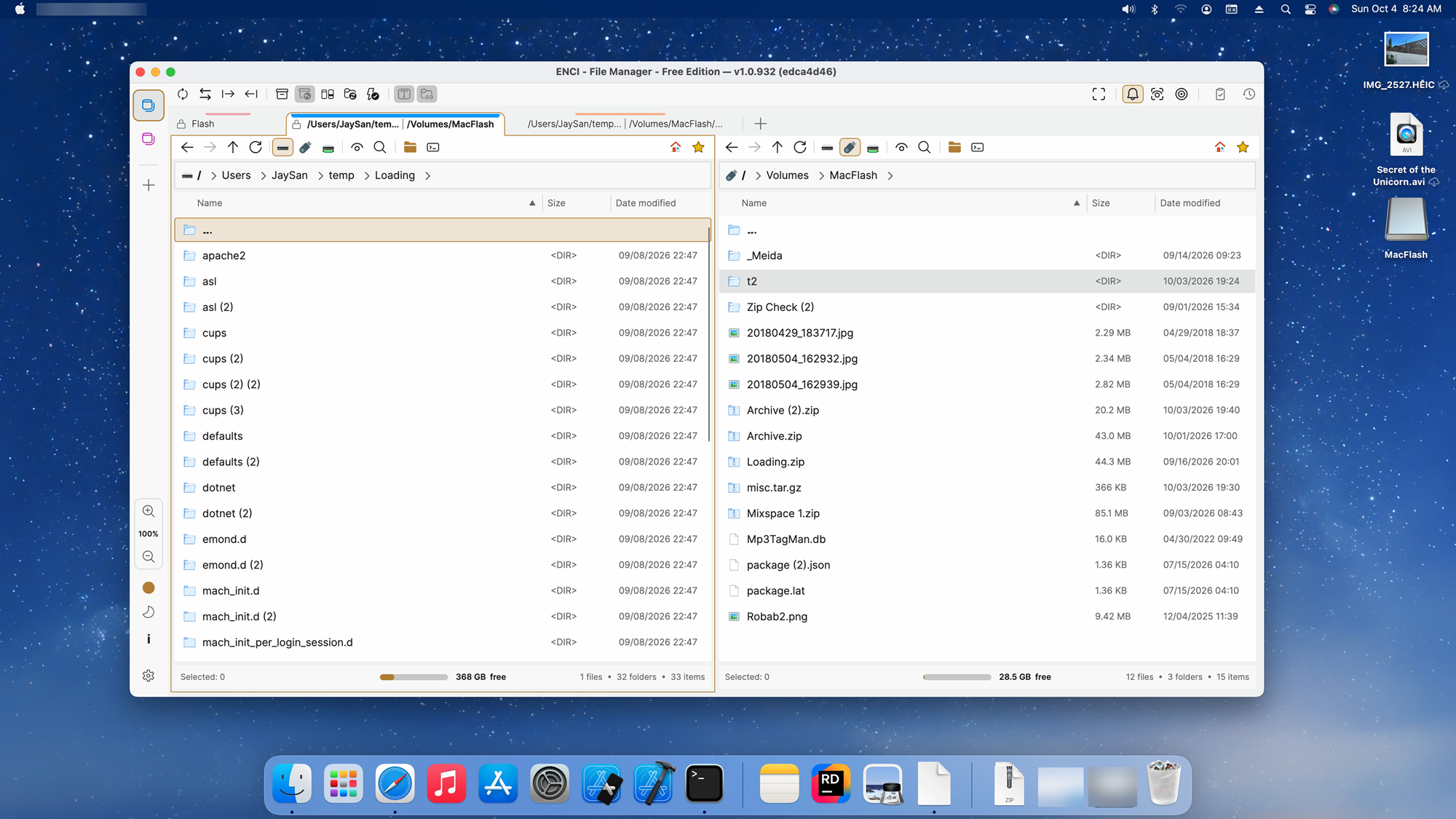1456x819 pixels.
Task: Expand chevron after Loading in left breadcrumb
Action: (427, 175)
